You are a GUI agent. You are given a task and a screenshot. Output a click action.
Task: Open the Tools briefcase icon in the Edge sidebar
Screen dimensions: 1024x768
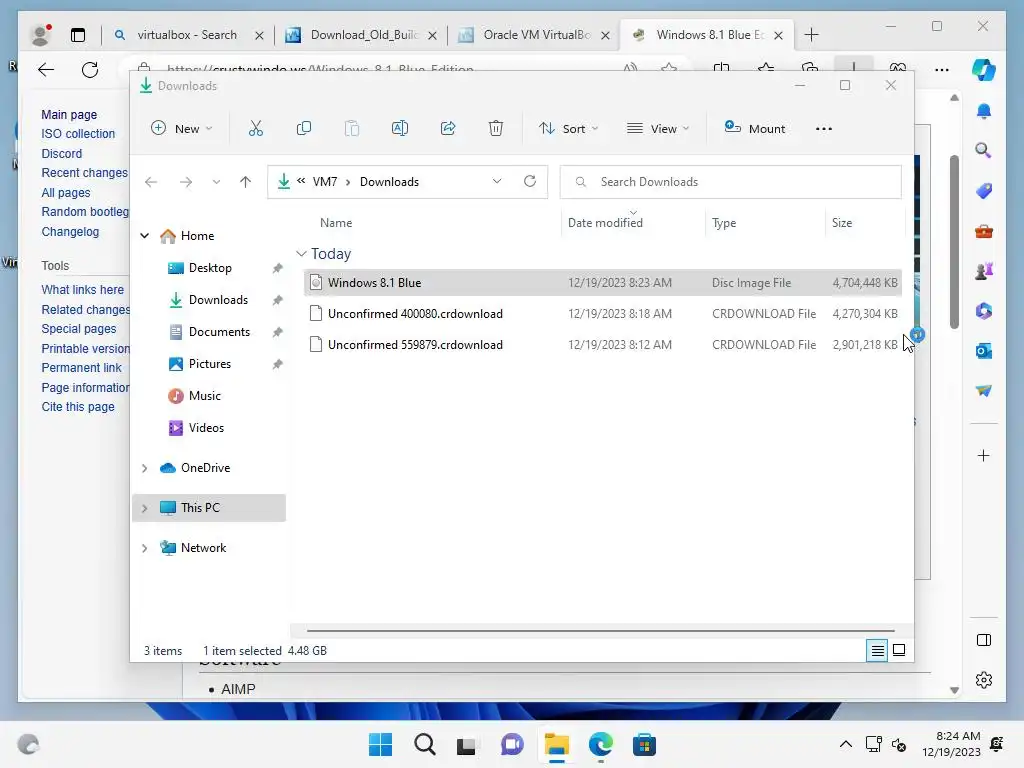click(x=984, y=231)
